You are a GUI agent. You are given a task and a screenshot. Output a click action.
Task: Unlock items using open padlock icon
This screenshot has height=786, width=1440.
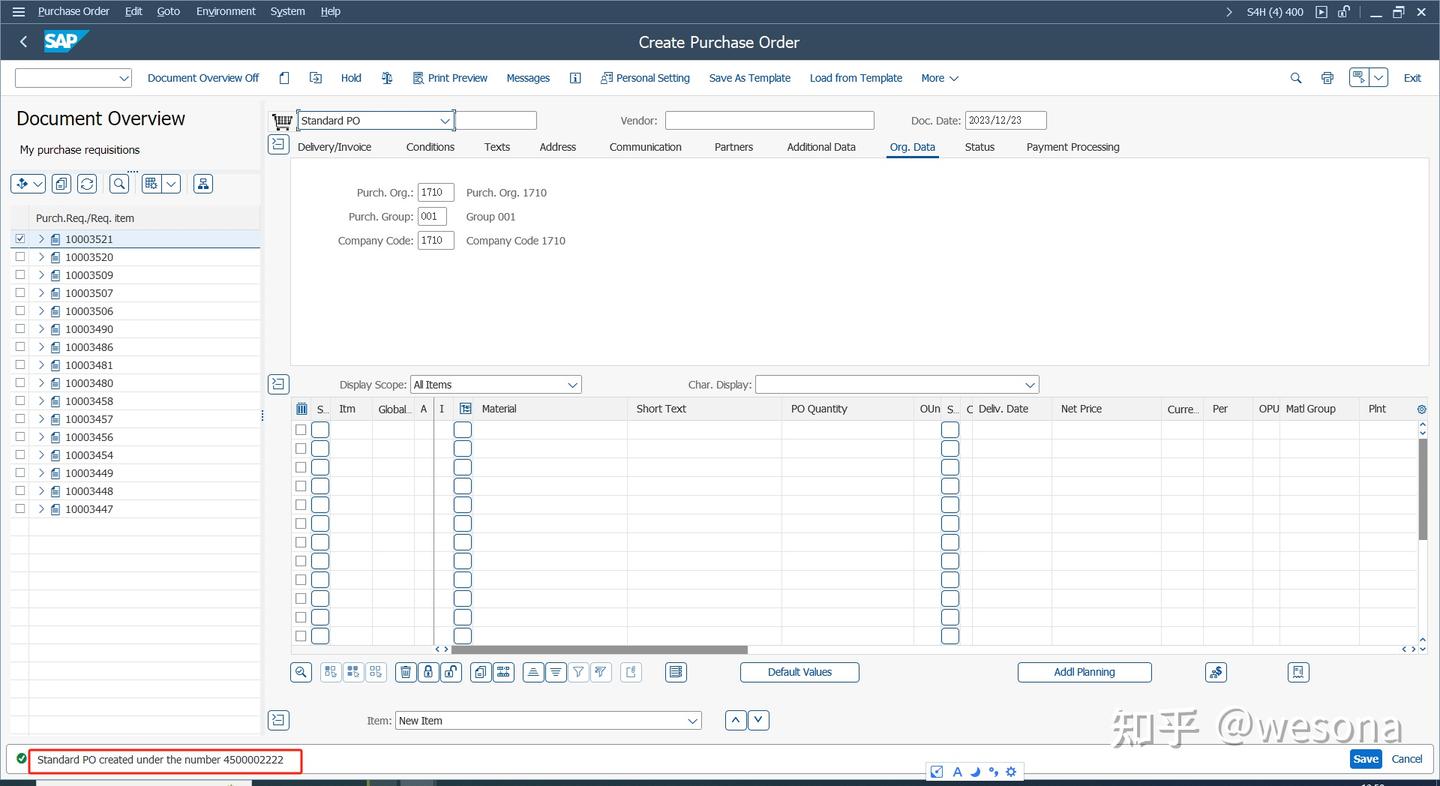pos(451,671)
